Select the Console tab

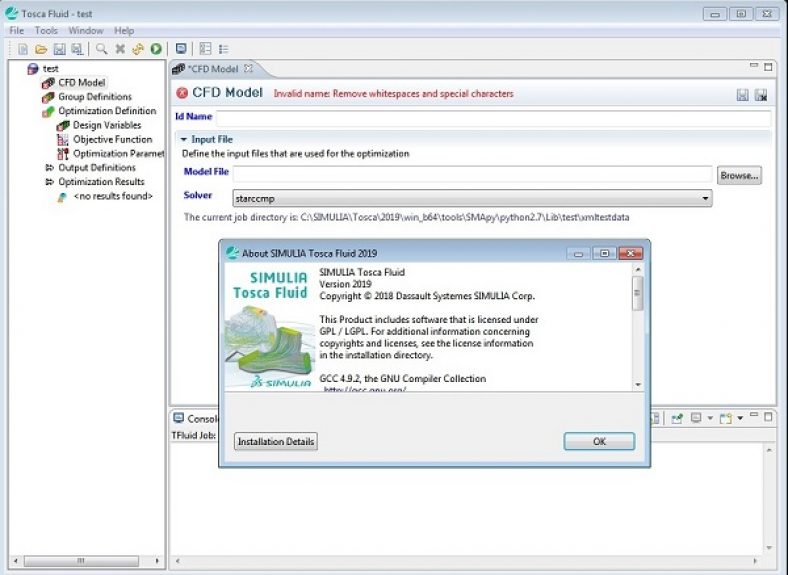pyautogui.click(x=201, y=419)
